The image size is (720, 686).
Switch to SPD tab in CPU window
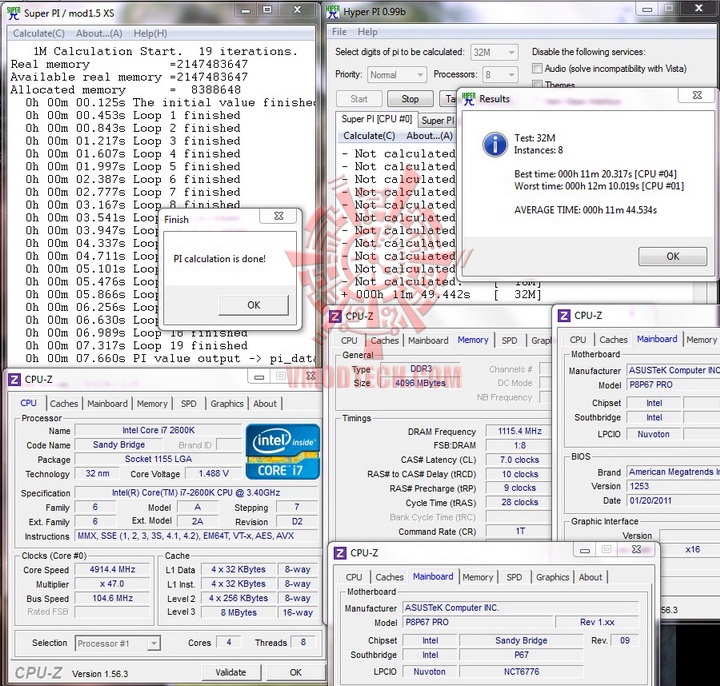point(188,404)
